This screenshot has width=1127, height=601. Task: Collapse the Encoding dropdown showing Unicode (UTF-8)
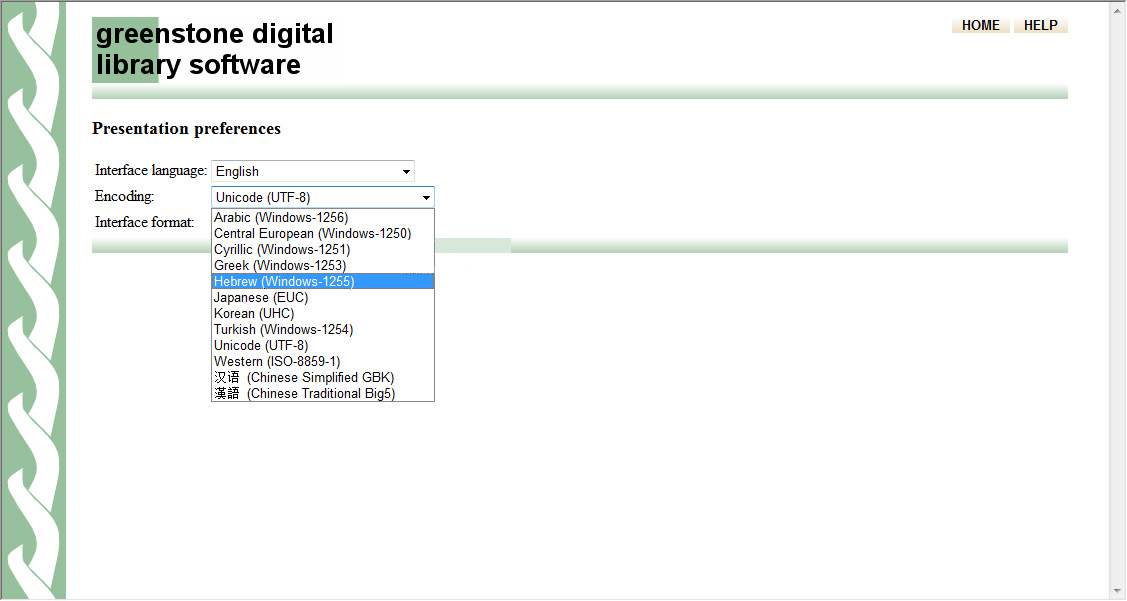[x=323, y=197]
